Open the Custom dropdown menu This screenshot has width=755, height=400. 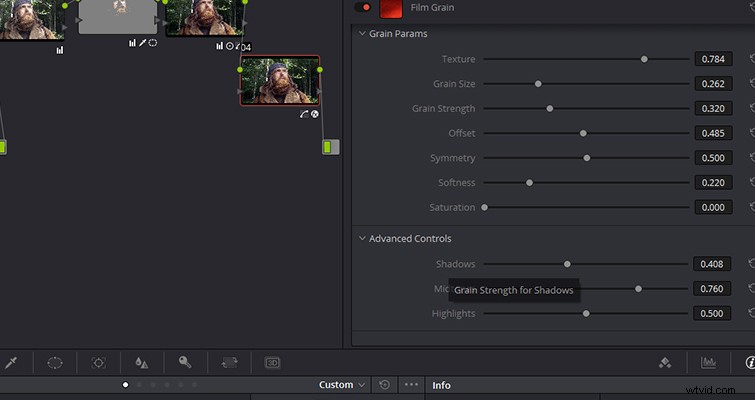(x=341, y=385)
